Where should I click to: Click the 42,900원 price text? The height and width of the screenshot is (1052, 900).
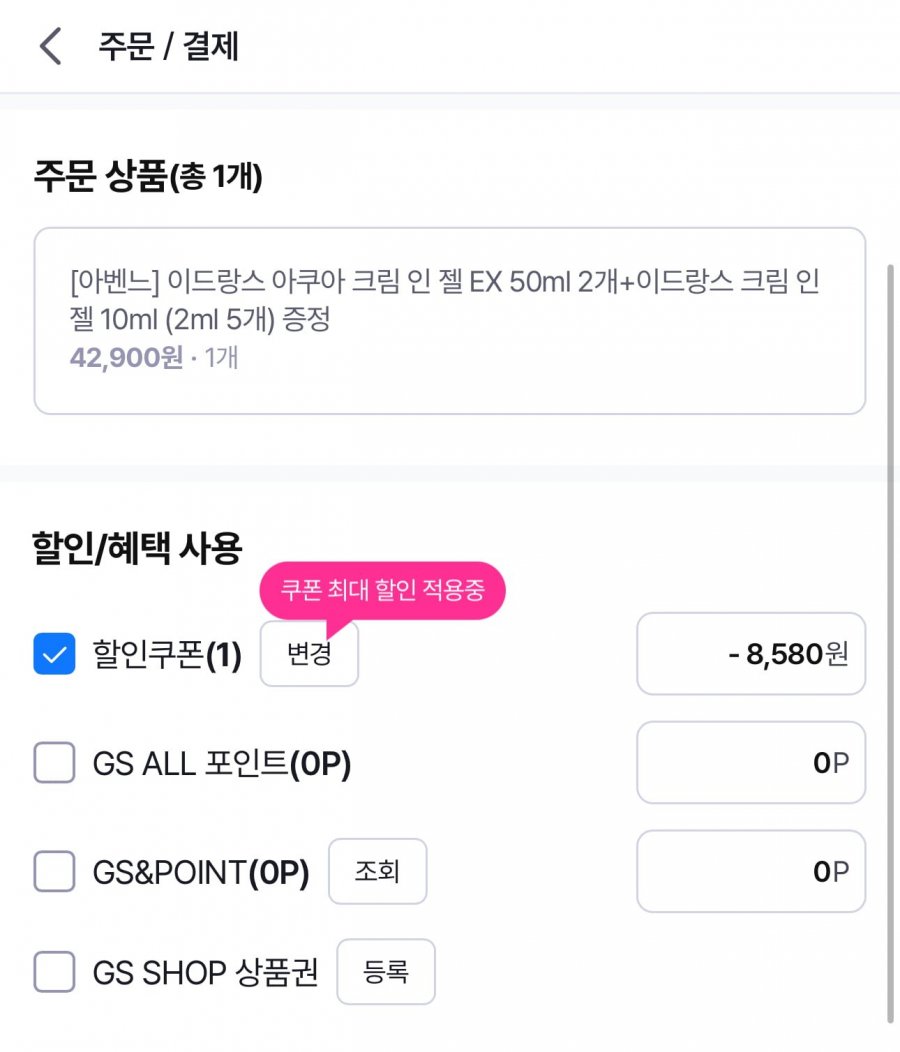tap(126, 357)
